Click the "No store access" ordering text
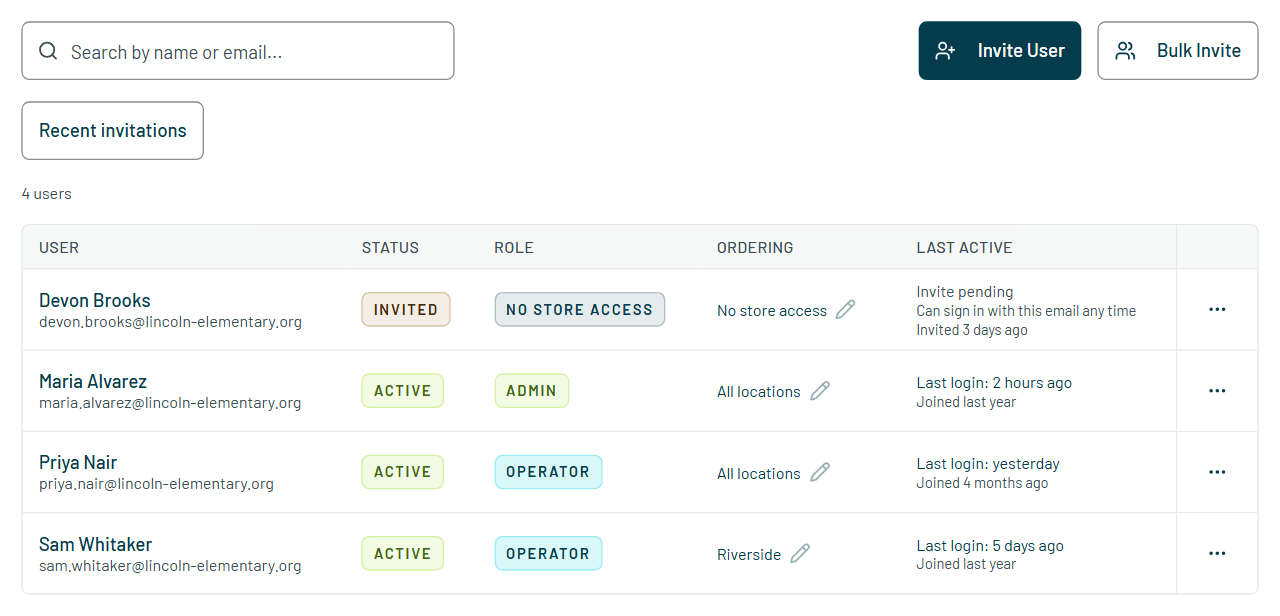The image size is (1280, 616). pos(772,311)
